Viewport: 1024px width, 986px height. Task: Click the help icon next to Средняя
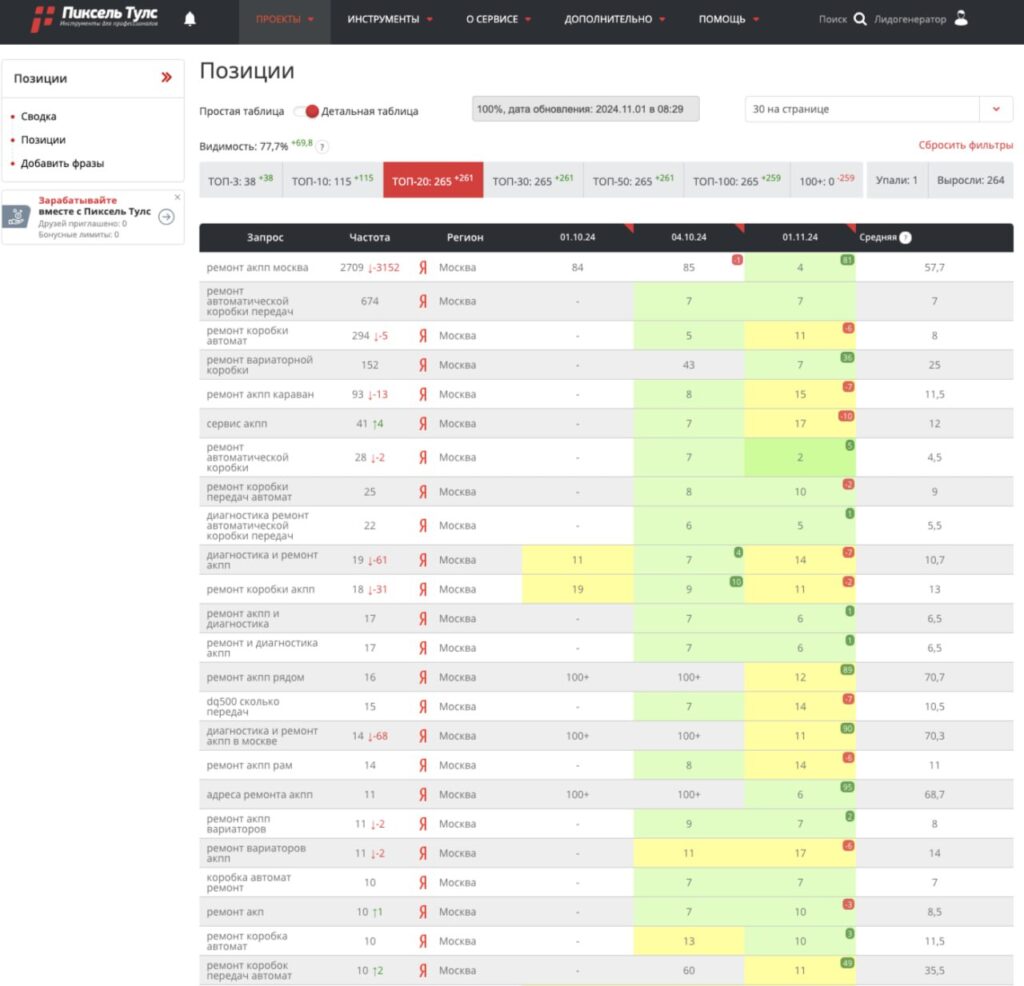(x=905, y=238)
